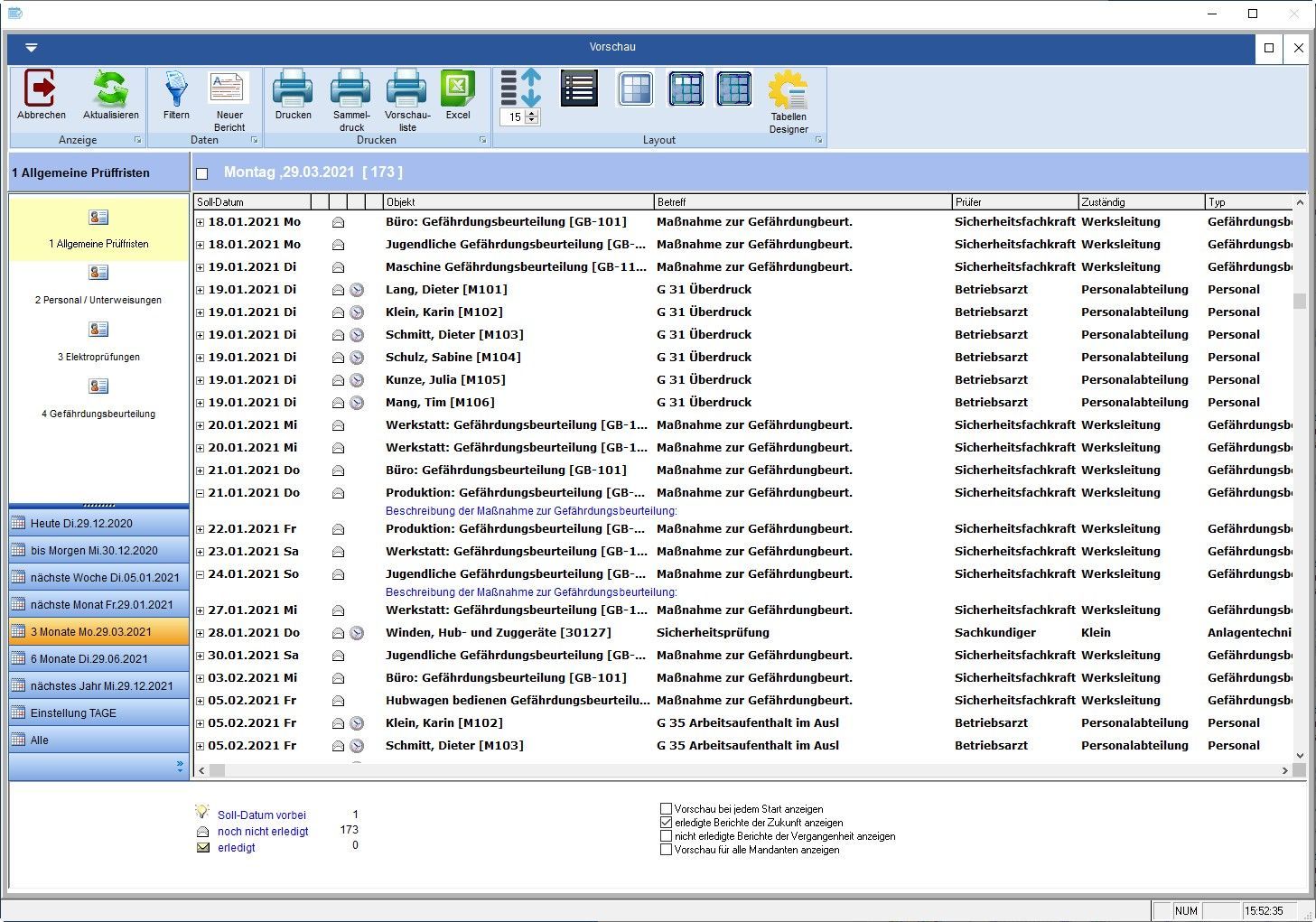1316x922 pixels.
Task: Expand the first 18.01.2021 Büro row
Action: point(201,222)
